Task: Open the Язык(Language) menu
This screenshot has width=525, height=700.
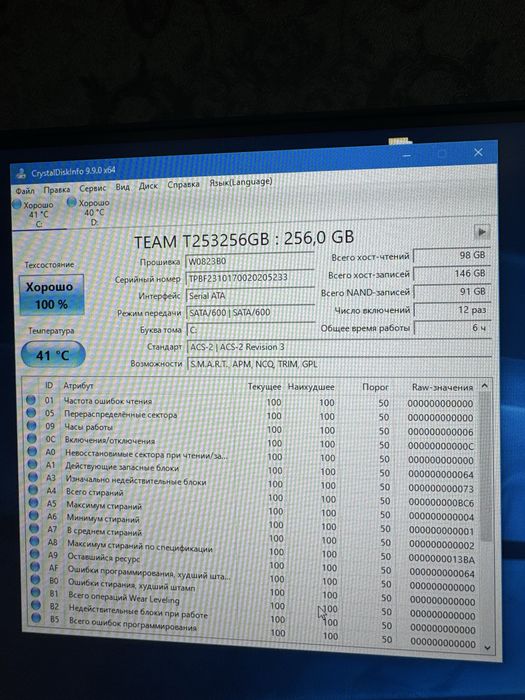Action: pos(241,182)
